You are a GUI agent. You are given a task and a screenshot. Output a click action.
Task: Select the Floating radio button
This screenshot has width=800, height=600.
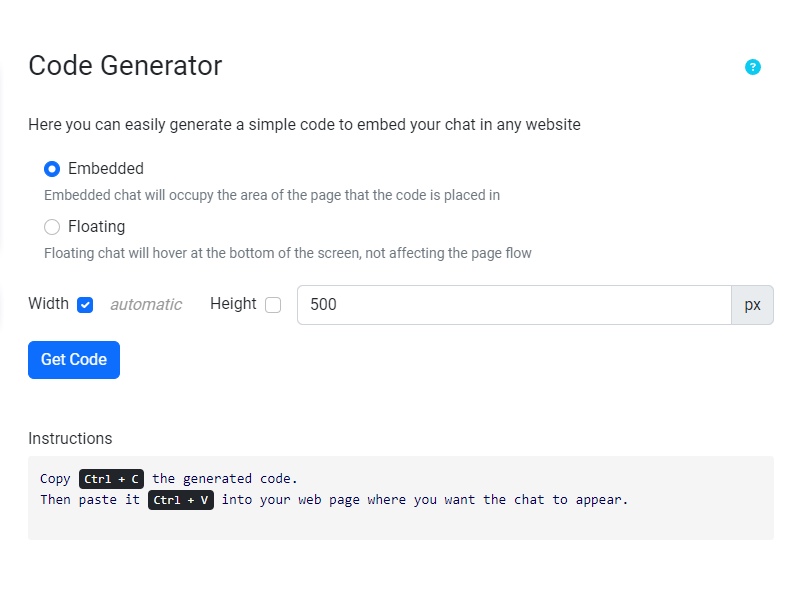coord(52,227)
